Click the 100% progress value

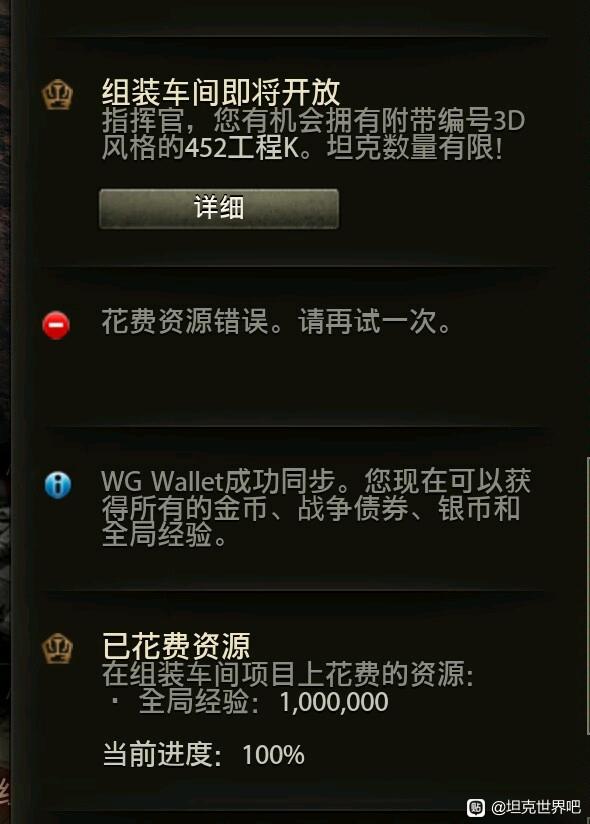point(273,755)
